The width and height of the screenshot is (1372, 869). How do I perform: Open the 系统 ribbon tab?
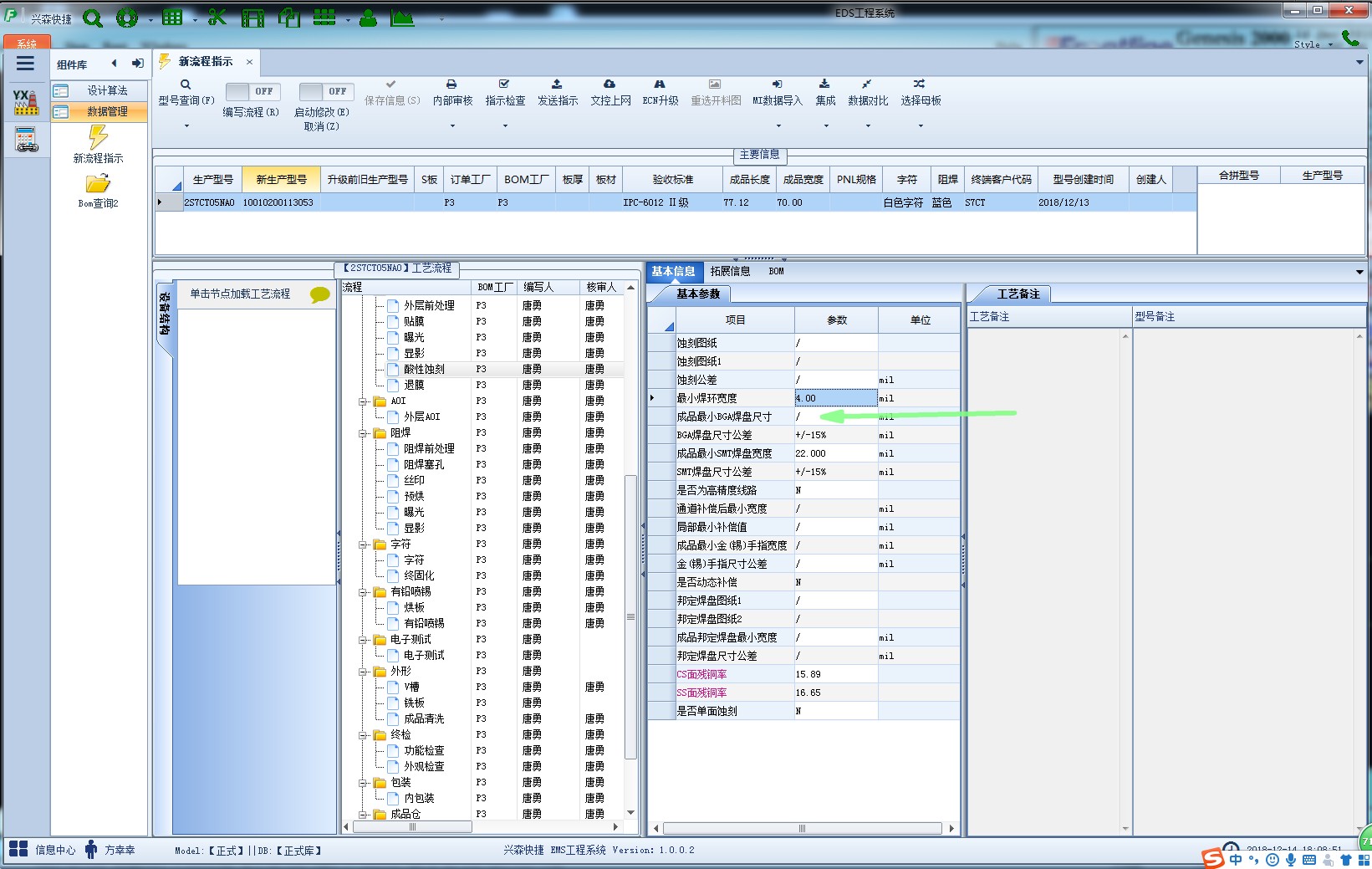pyautogui.click(x=26, y=43)
